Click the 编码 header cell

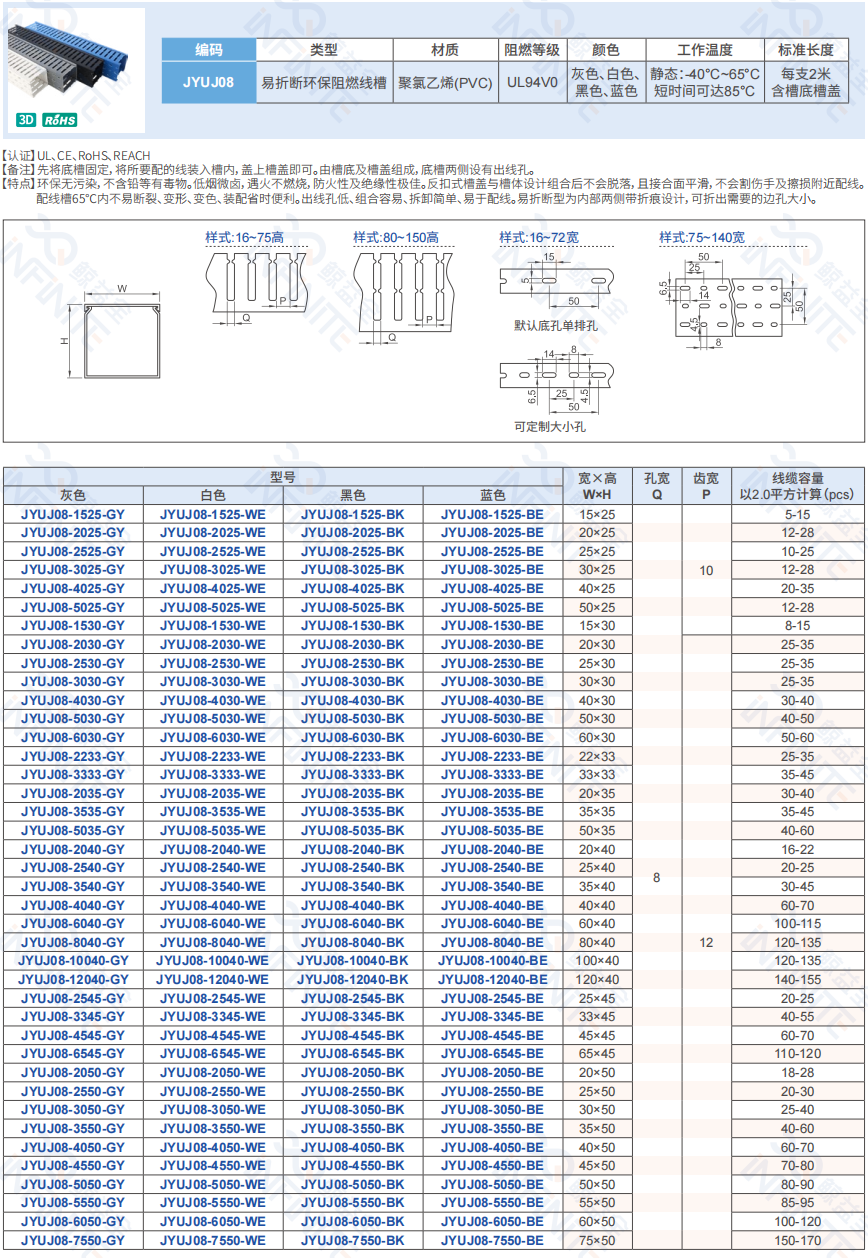click(209, 49)
